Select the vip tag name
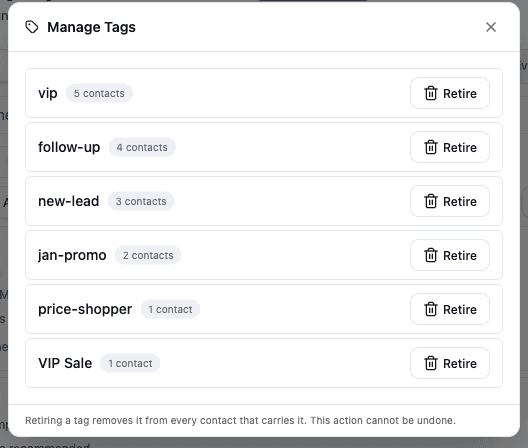Viewport: 528px width, 448px height. (x=47, y=93)
